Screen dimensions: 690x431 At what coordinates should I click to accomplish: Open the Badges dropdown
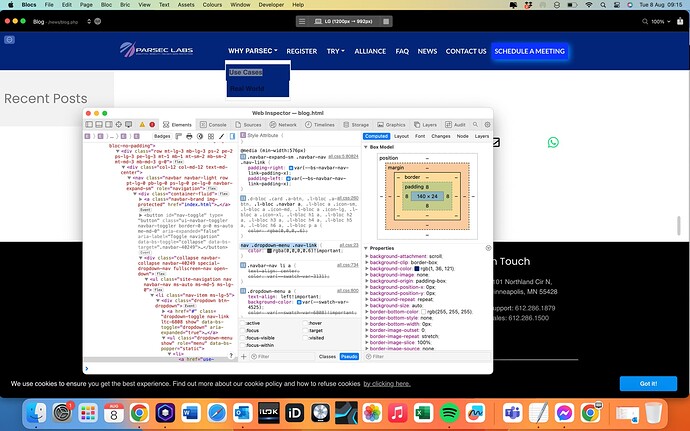tap(162, 136)
